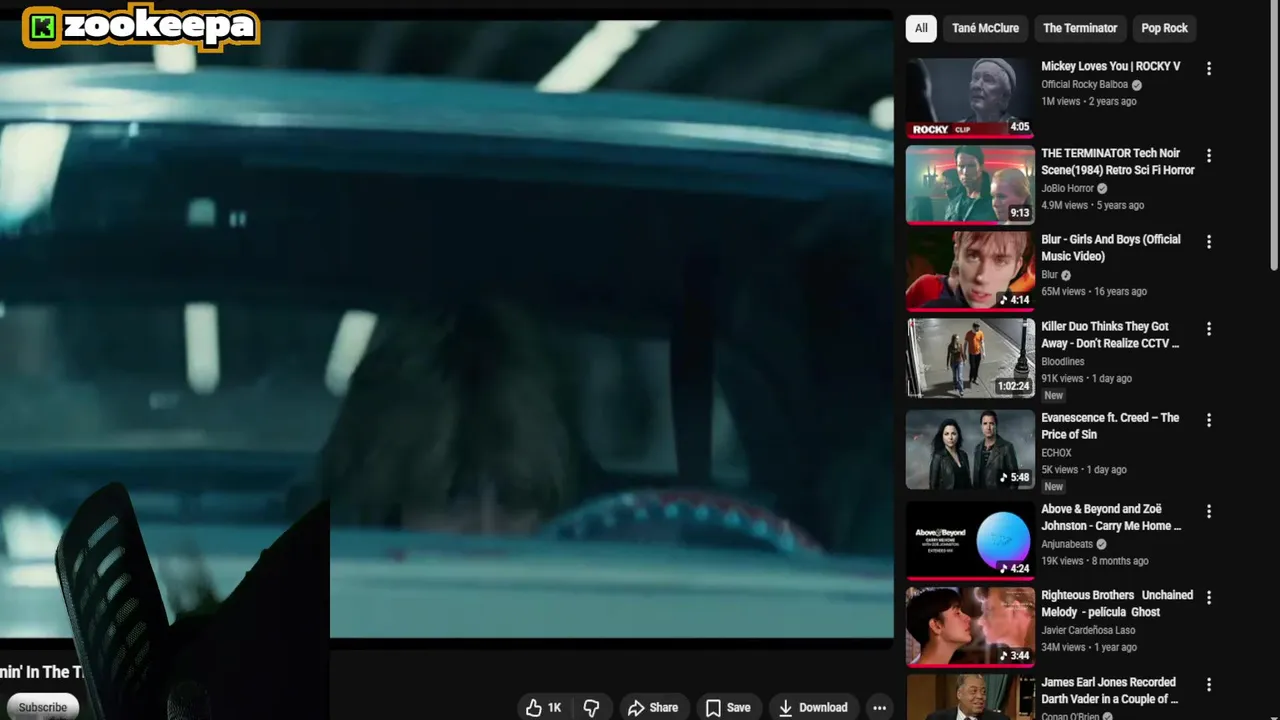Image resolution: width=1280 pixels, height=720 pixels.
Task: Visit ECHOX channel name
Action: click(1056, 453)
